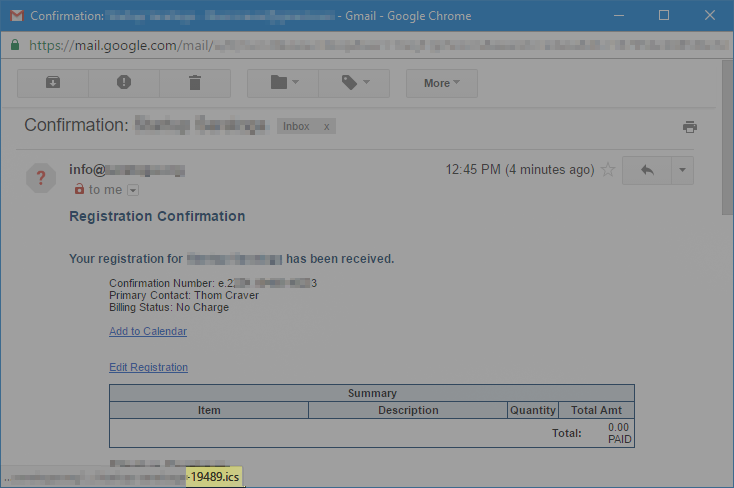The width and height of the screenshot is (734, 488).
Task: Click the reply arrow button
Action: pos(646,170)
